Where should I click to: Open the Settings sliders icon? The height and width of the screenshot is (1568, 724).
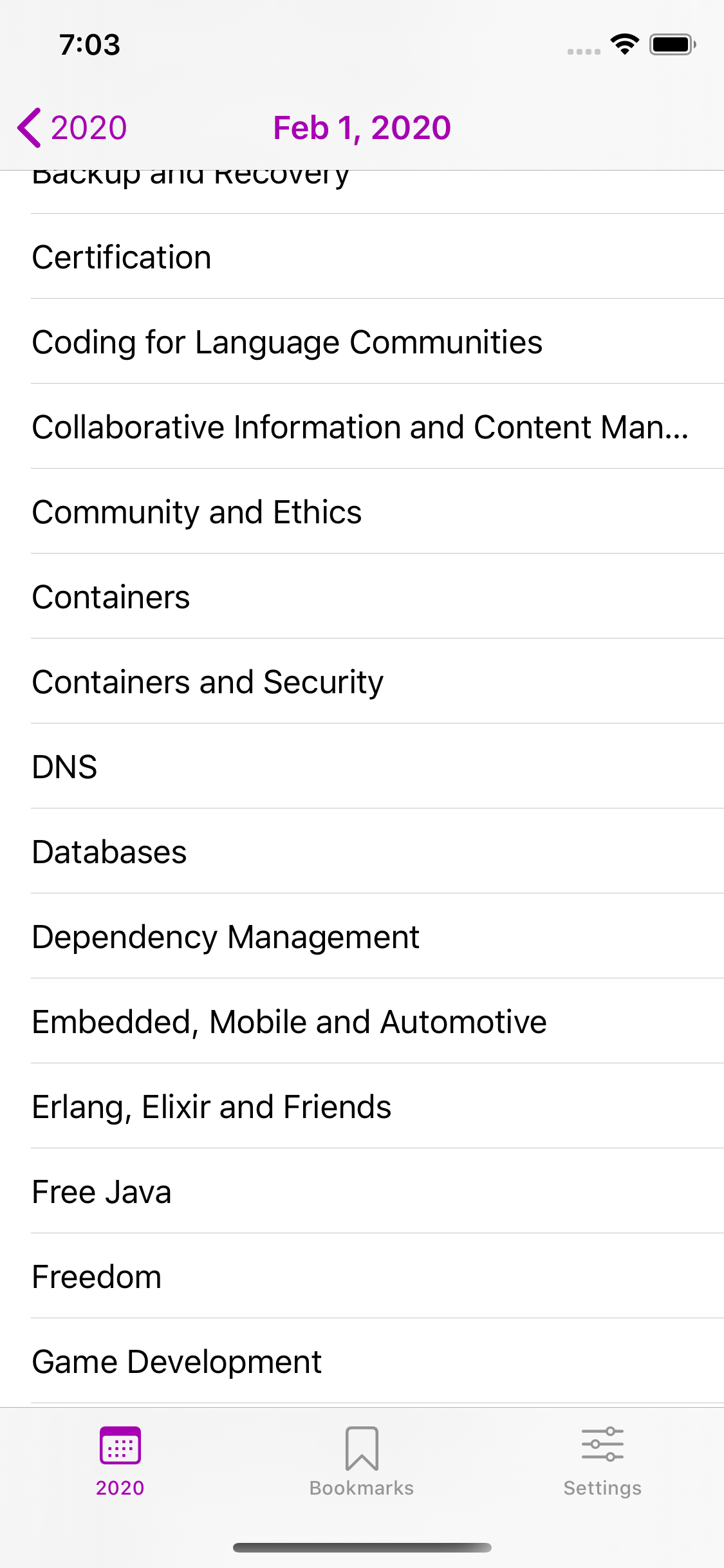click(x=602, y=1444)
